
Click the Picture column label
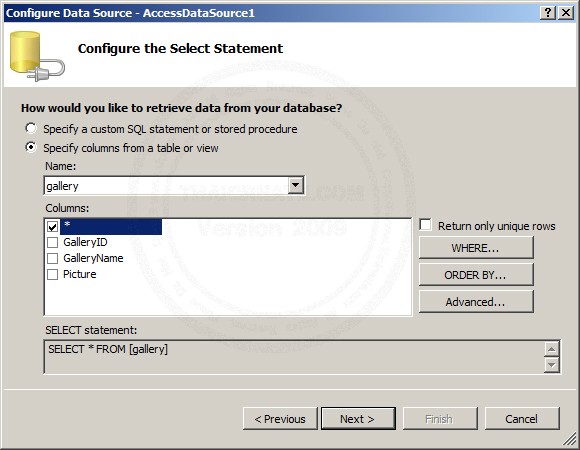click(x=80, y=274)
